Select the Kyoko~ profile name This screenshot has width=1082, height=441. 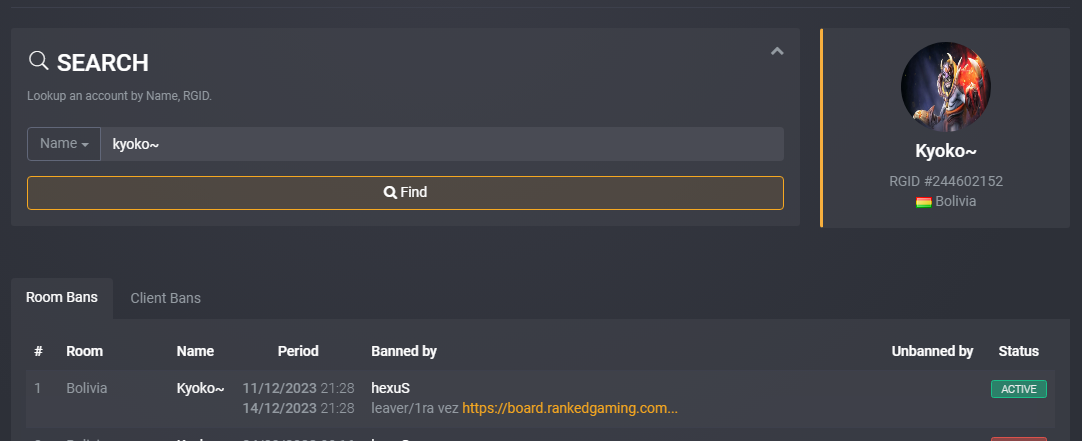945,150
